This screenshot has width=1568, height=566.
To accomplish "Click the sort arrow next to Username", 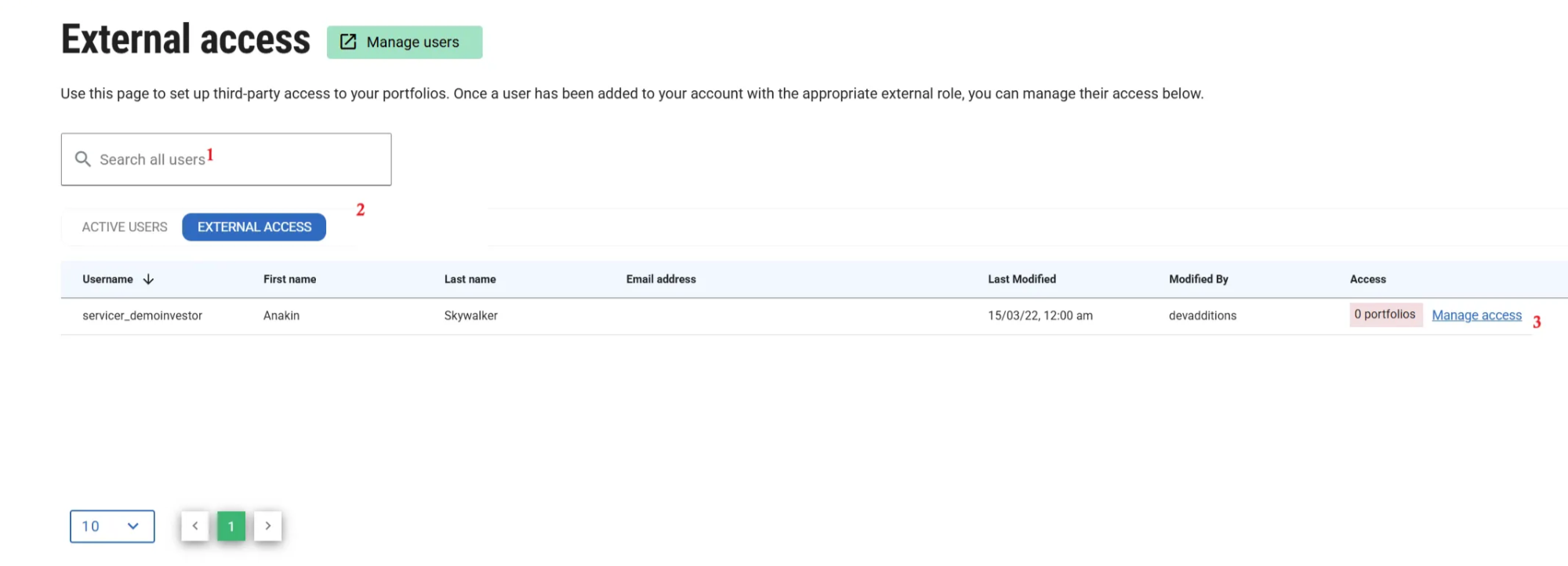I will tap(148, 280).
